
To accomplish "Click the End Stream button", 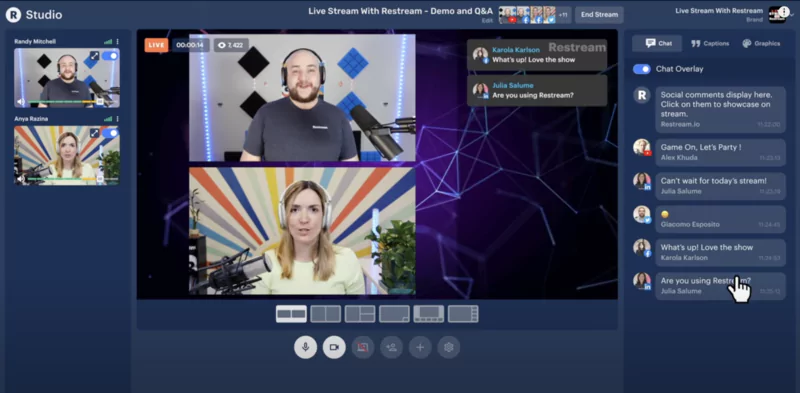I will pos(599,15).
